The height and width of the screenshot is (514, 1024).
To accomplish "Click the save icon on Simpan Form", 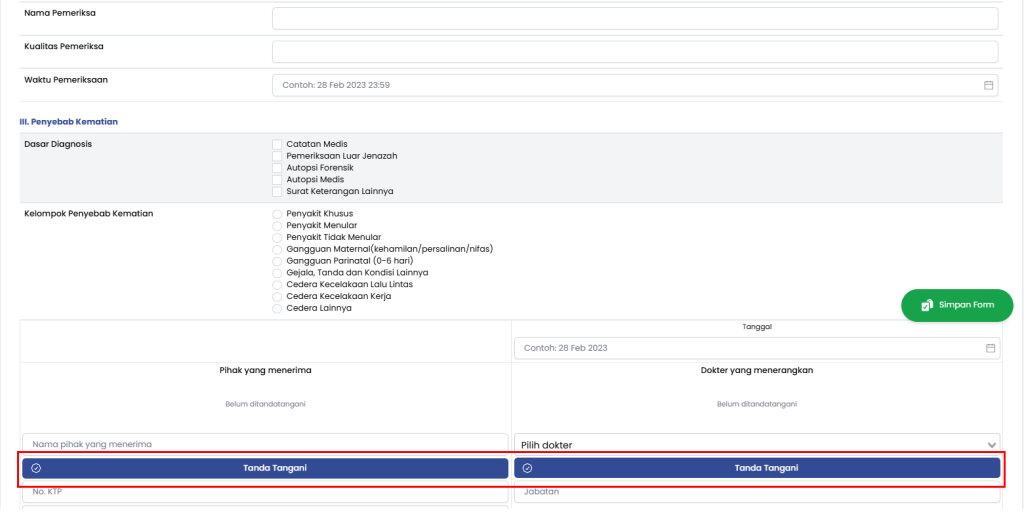I will pos(927,305).
